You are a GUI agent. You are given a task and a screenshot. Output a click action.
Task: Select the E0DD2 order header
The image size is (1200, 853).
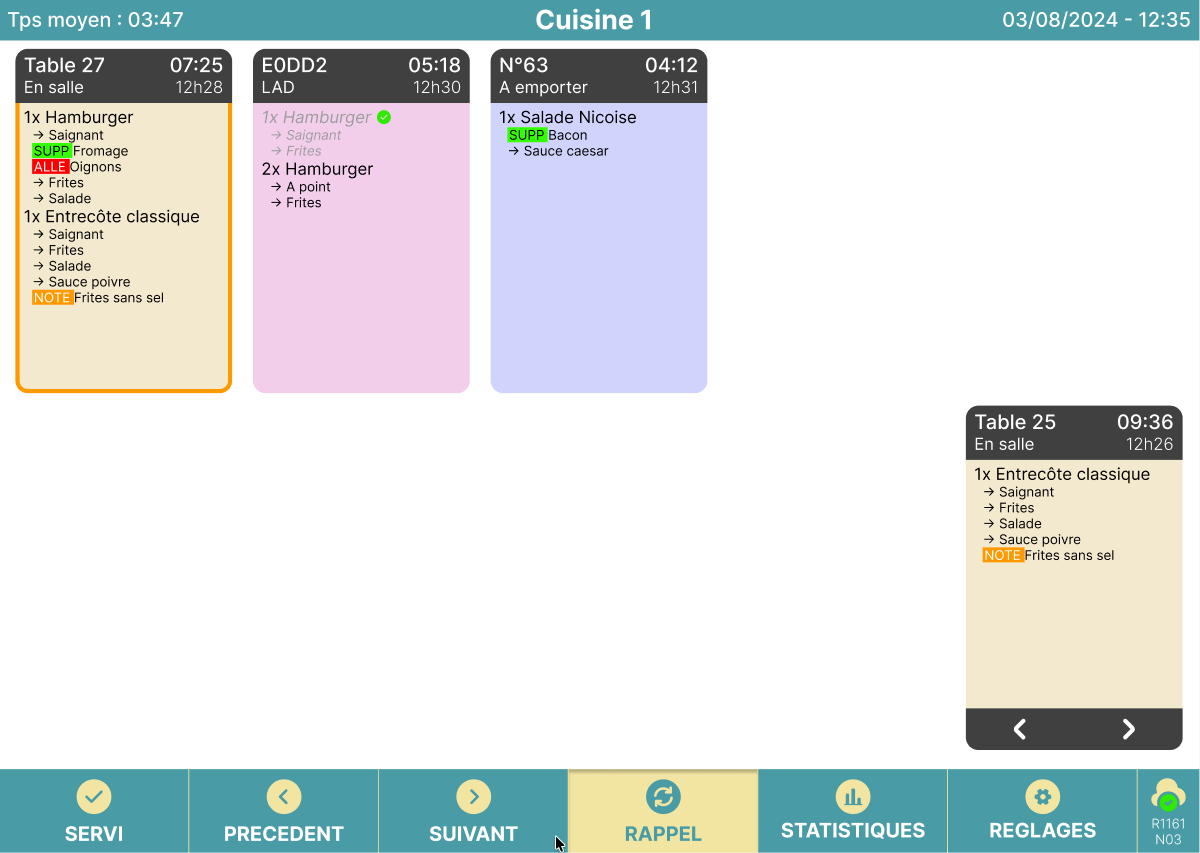coord(361,76)
